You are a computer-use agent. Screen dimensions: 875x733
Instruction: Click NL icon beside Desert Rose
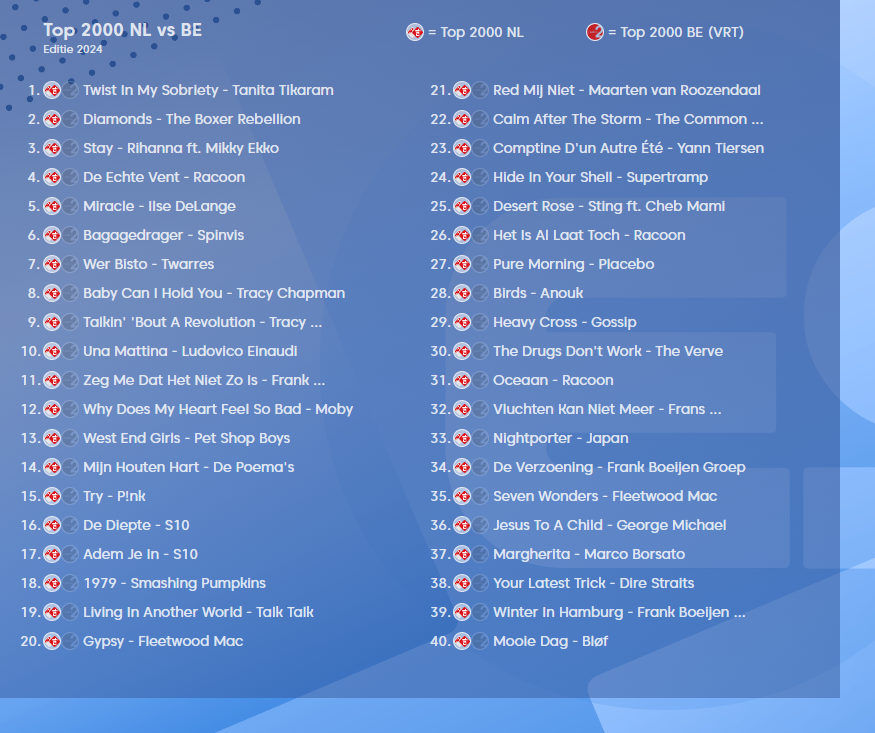[x=462, y=206]
